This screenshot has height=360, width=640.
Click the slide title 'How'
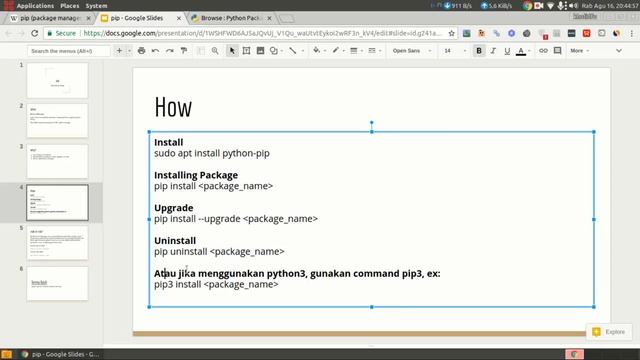point(173,107)
